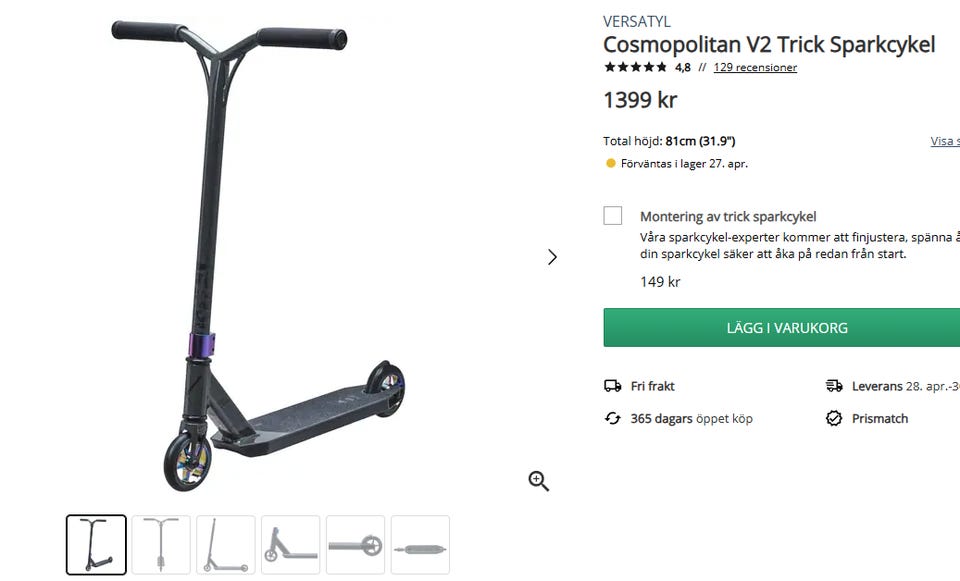Click the magnifier zoom icon on product image
The width and height of the screenshot is (960, 581).
tap(539, 481)
